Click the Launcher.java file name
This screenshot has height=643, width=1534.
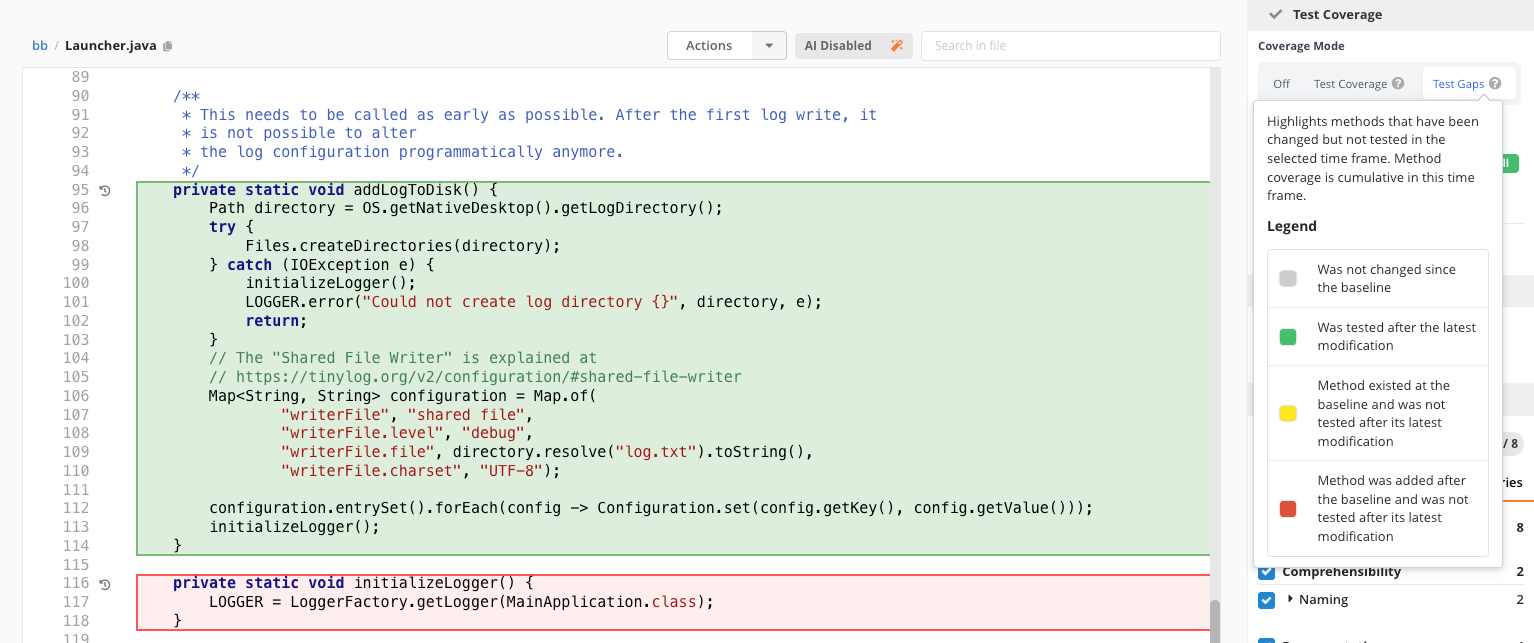[x=111, y=46]
